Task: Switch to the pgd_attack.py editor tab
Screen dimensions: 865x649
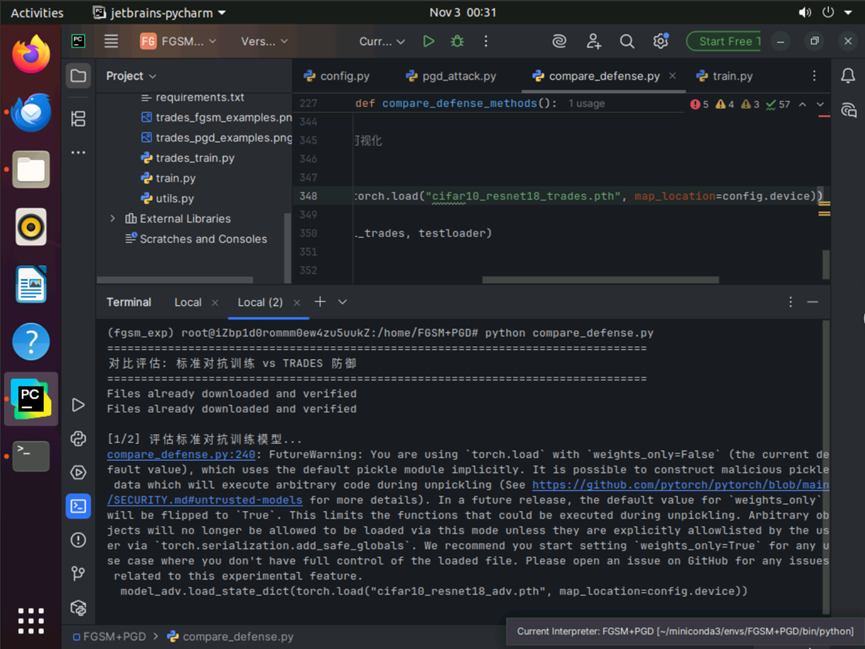Action: click(x=452, y=76)
